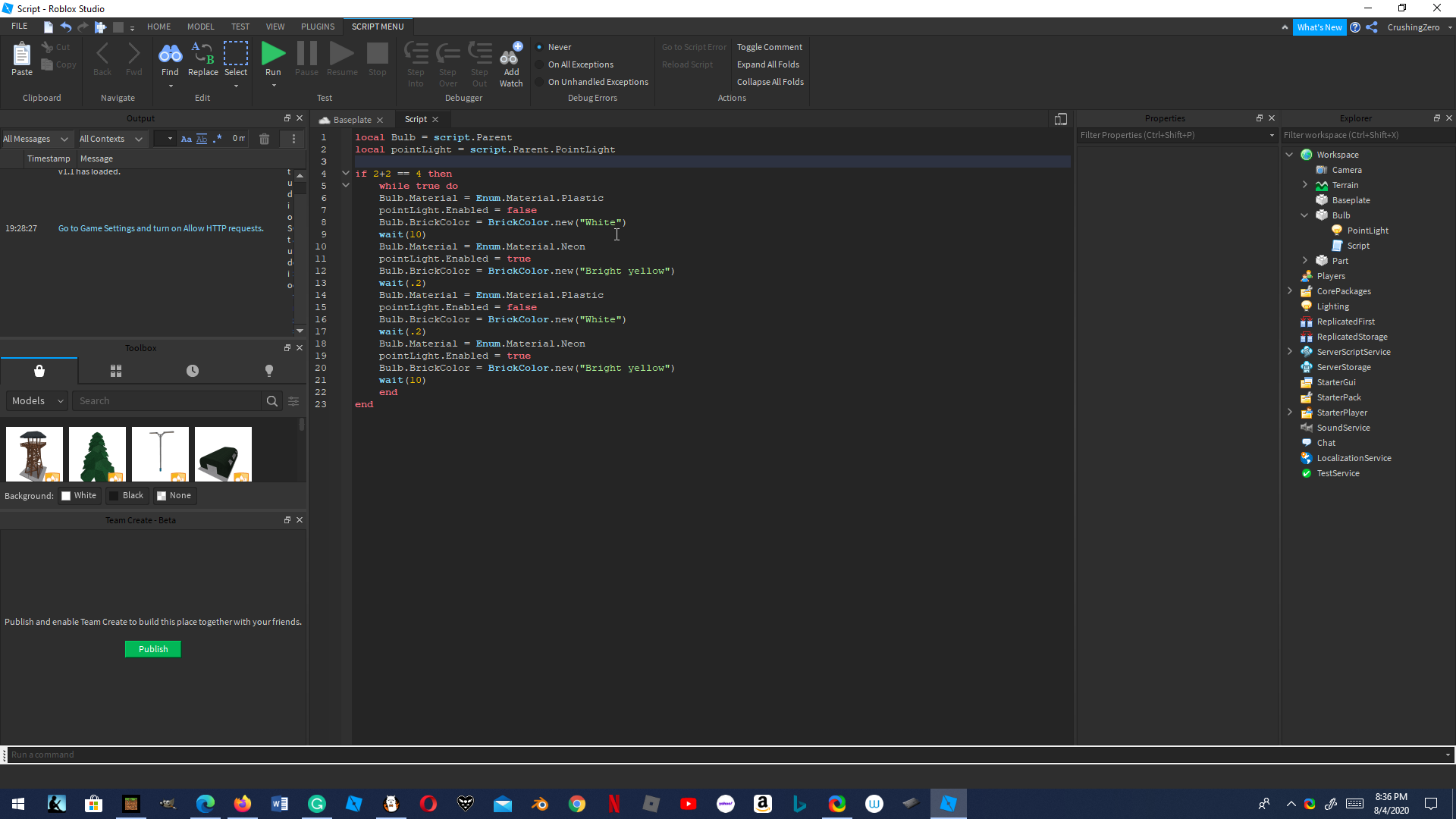Open the Toolbox Recent clock tab
This screenshot has height=819, width=1456.
193,371
